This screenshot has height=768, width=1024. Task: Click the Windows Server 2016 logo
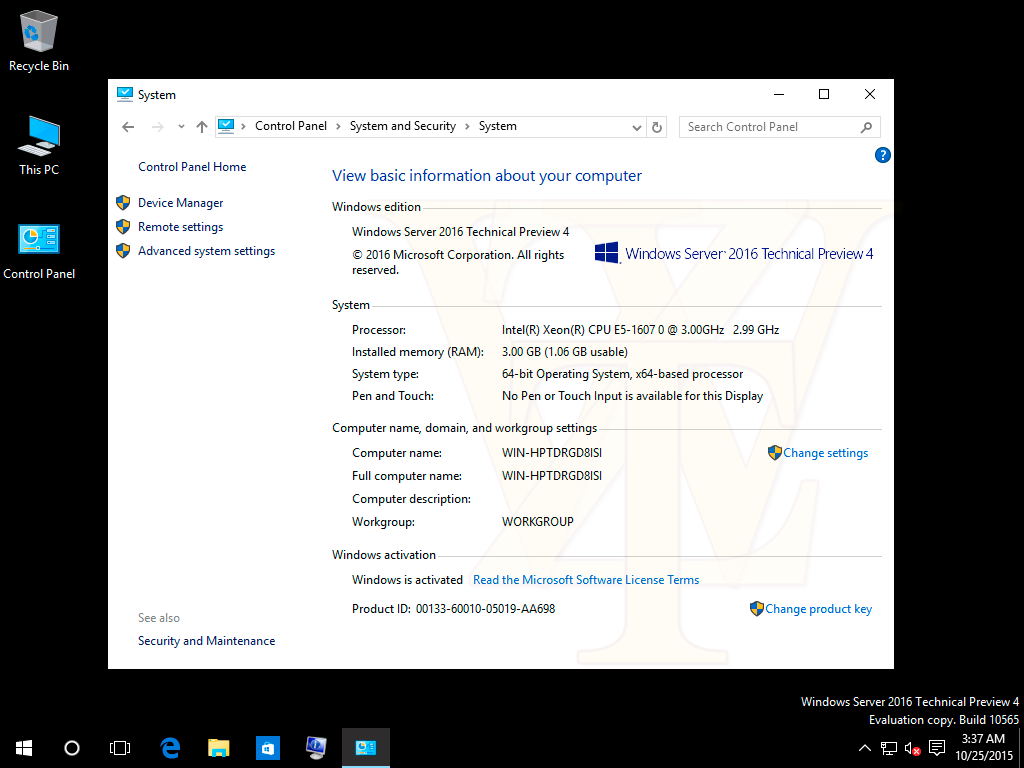[733, 253]
